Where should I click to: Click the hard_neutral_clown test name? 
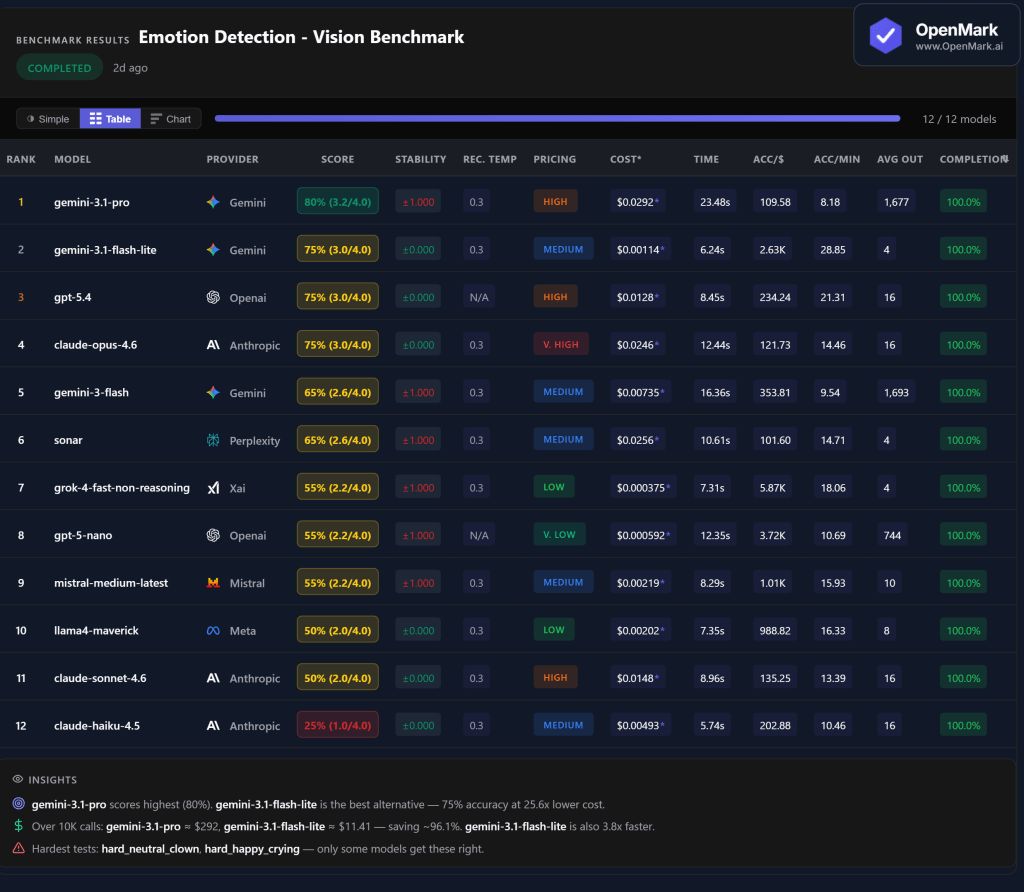tap(150, 849)
